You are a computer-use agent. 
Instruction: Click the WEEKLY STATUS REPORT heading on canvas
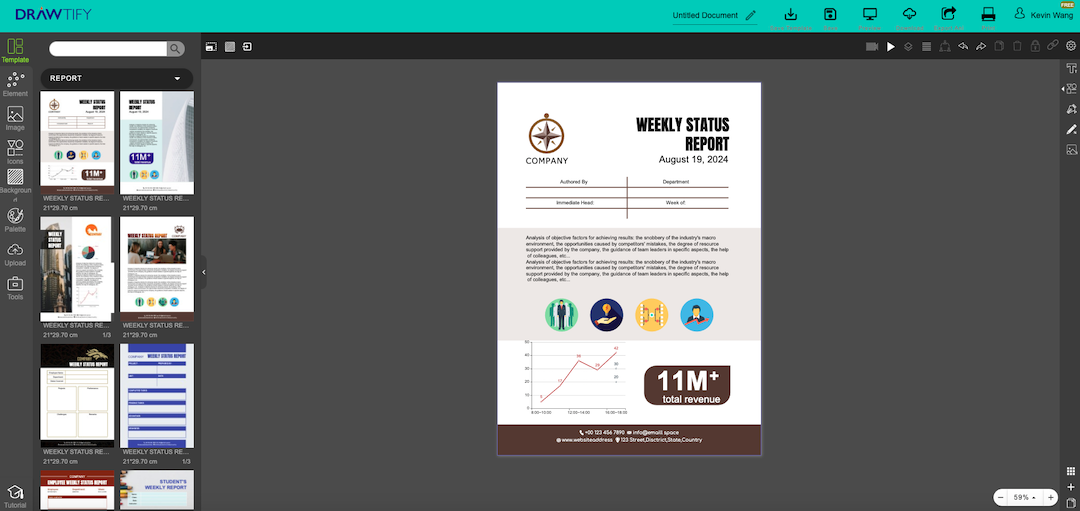[x=682, y=134]
